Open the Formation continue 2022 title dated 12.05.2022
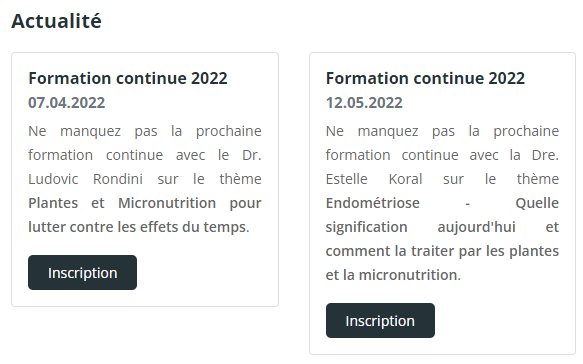Viewport: 583px width, 364px height. (x=425, y=78)
